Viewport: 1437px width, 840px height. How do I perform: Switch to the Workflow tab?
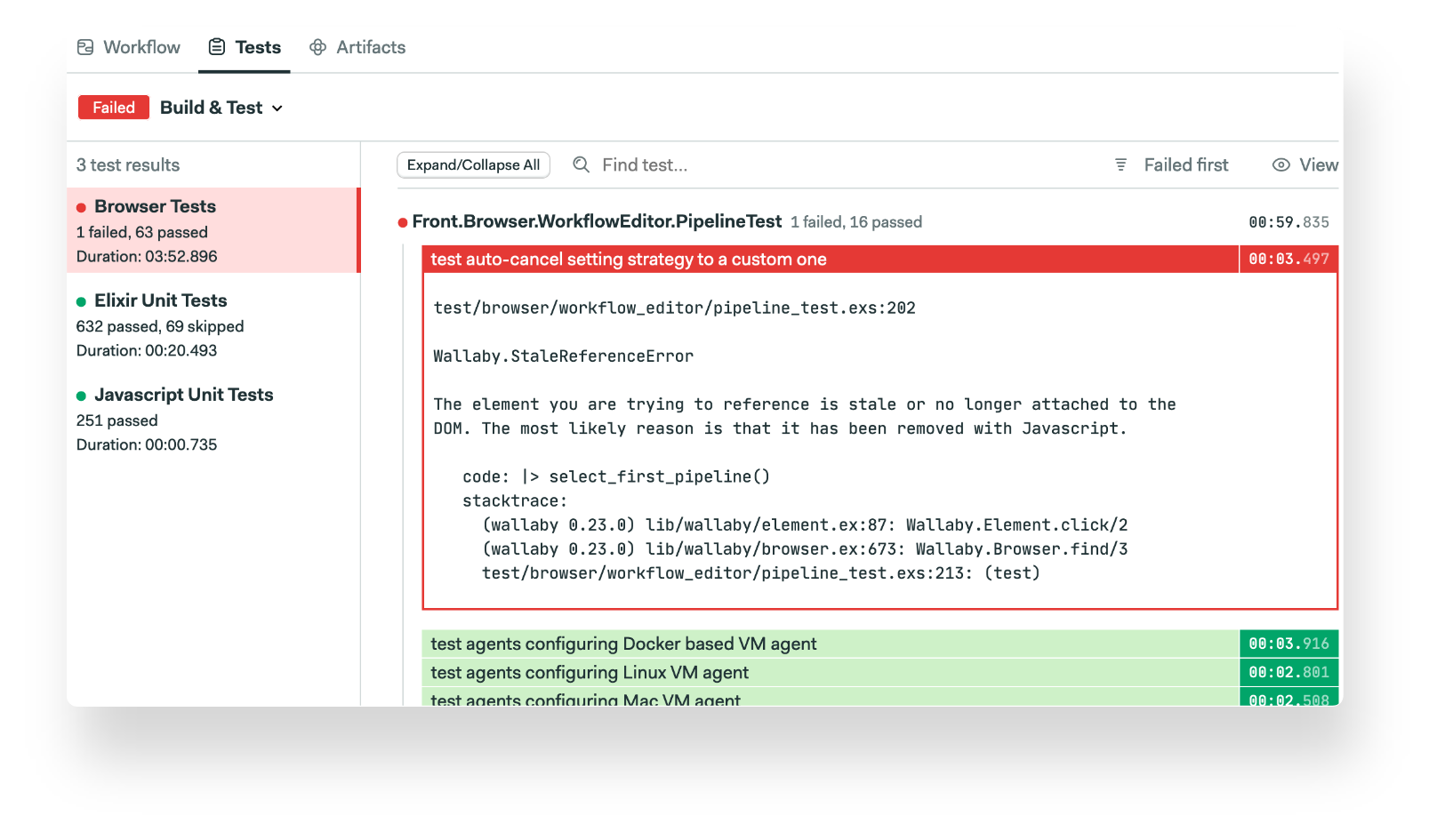[x=140, y=47]
